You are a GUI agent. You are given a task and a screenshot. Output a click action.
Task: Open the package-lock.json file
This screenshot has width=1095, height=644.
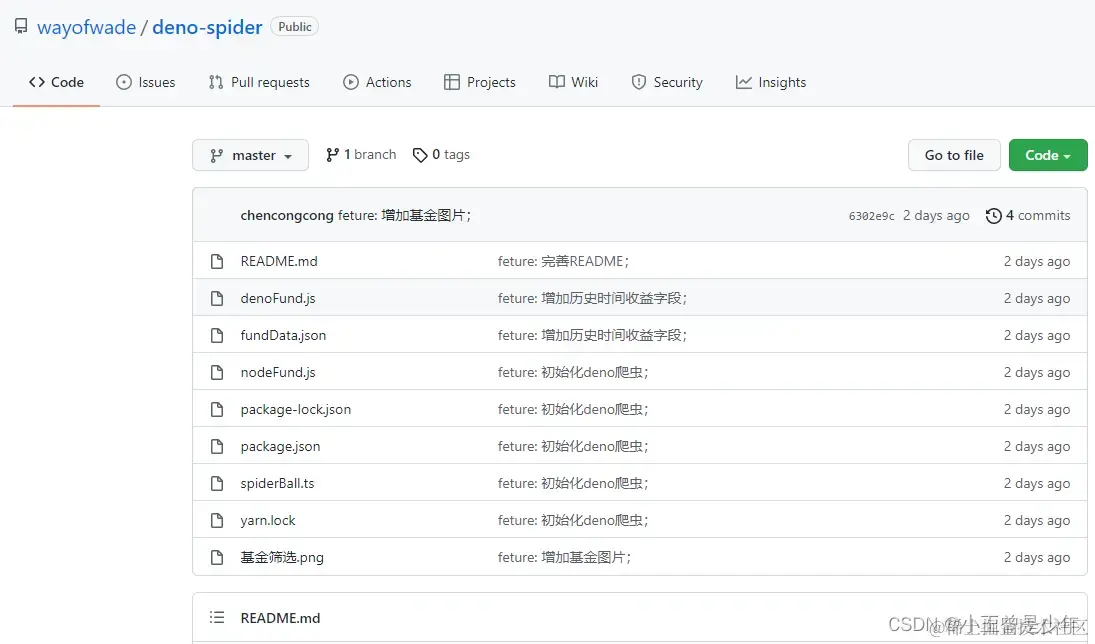point(295,409)
